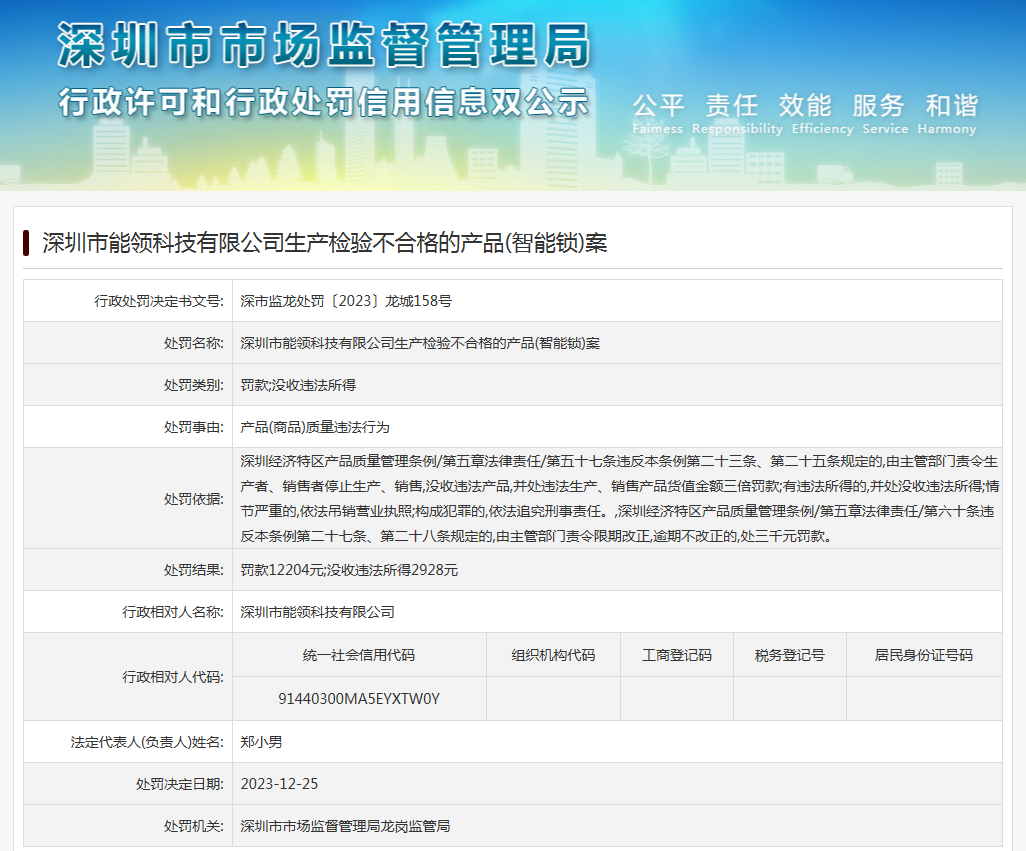This screenshot has width=1026, height=851.
Task: Click the decision date 2023-12-25
Action: coord(279,784)
